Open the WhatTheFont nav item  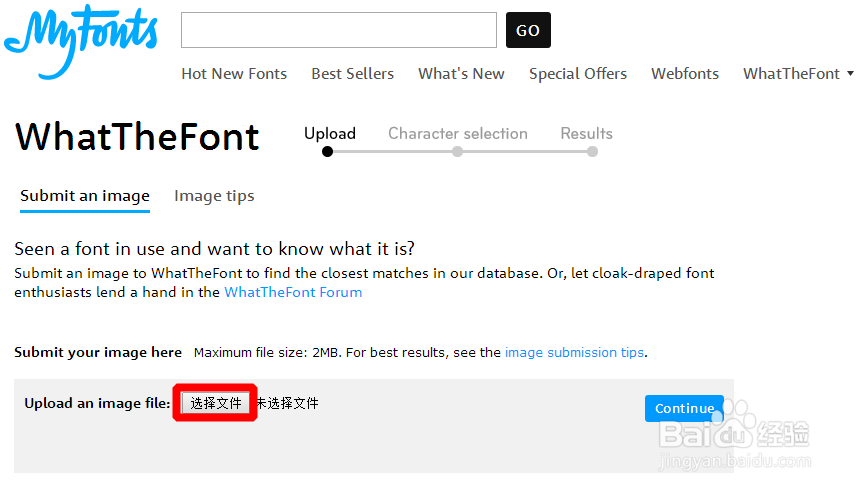tap(791, 73)
